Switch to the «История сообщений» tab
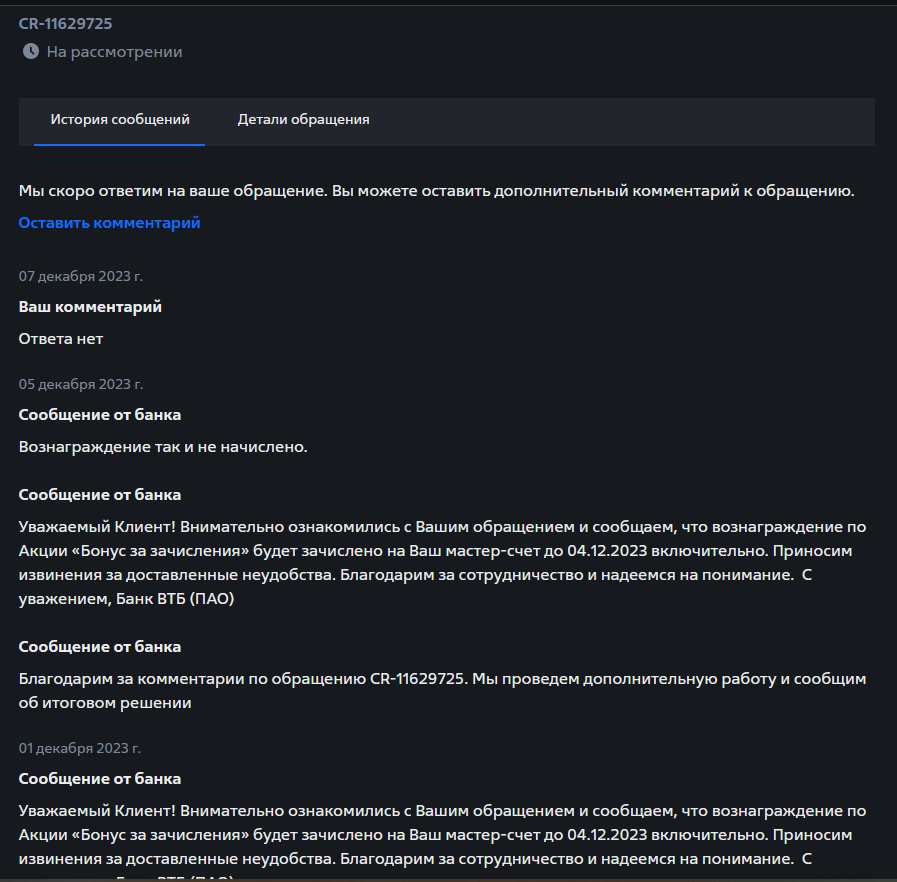Viewport: 897px width, 882px height. point(120,120)
